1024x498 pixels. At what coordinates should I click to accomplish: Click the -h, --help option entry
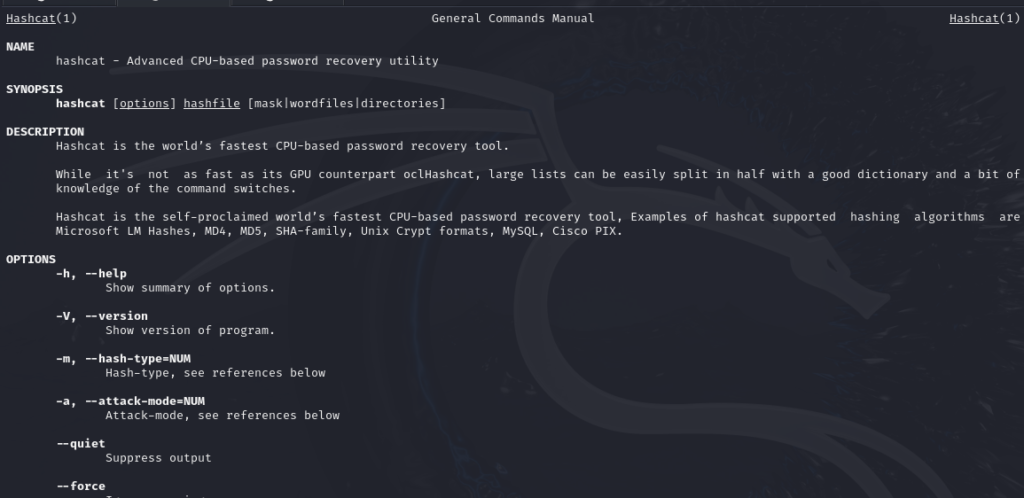tap(91, 273)
